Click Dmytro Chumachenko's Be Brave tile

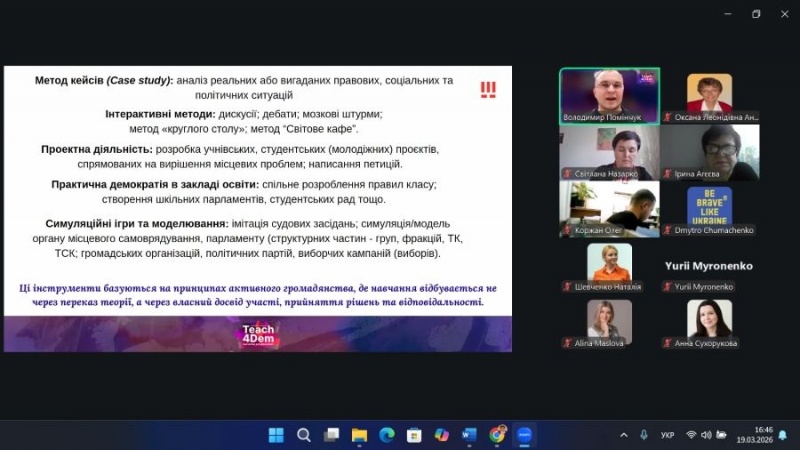(x=709, y=208)
